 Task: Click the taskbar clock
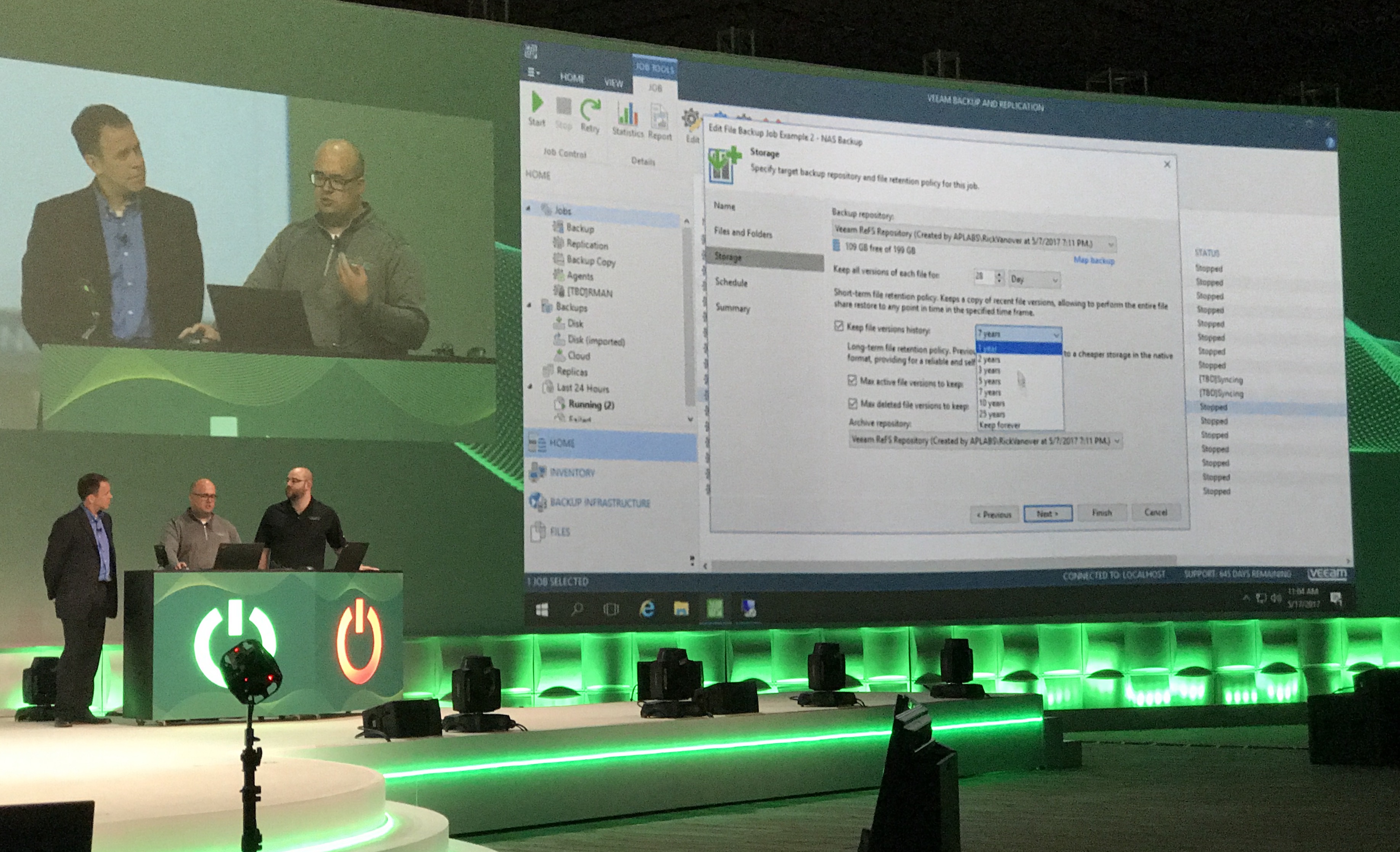click(x=1304, y=598)
